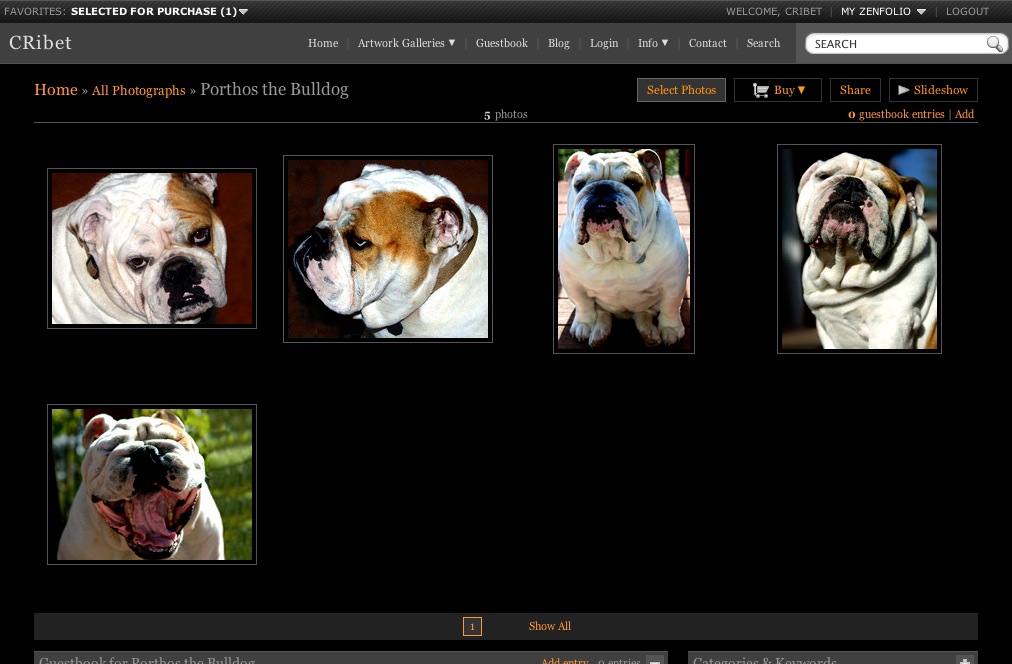Go to the Blog from the navigation bar
1012x664 pixels.
tap(558, 43)
